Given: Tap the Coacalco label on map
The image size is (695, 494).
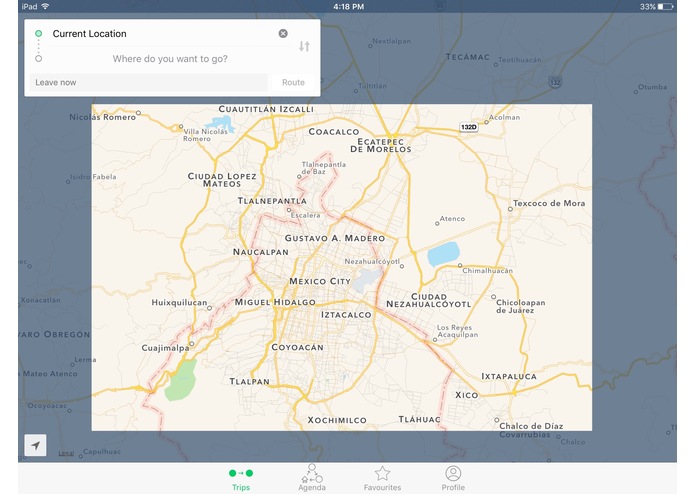Looking at the screenshot, I should [x=334, y=132].
